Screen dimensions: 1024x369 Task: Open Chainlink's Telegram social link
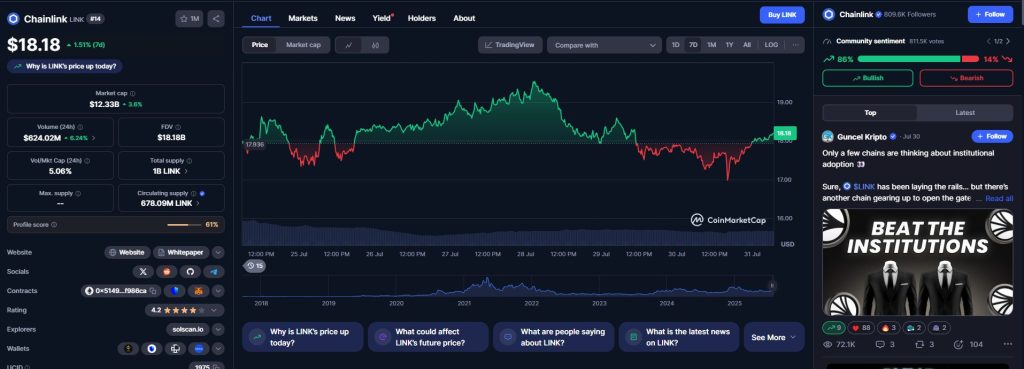(x=214, y=271)
